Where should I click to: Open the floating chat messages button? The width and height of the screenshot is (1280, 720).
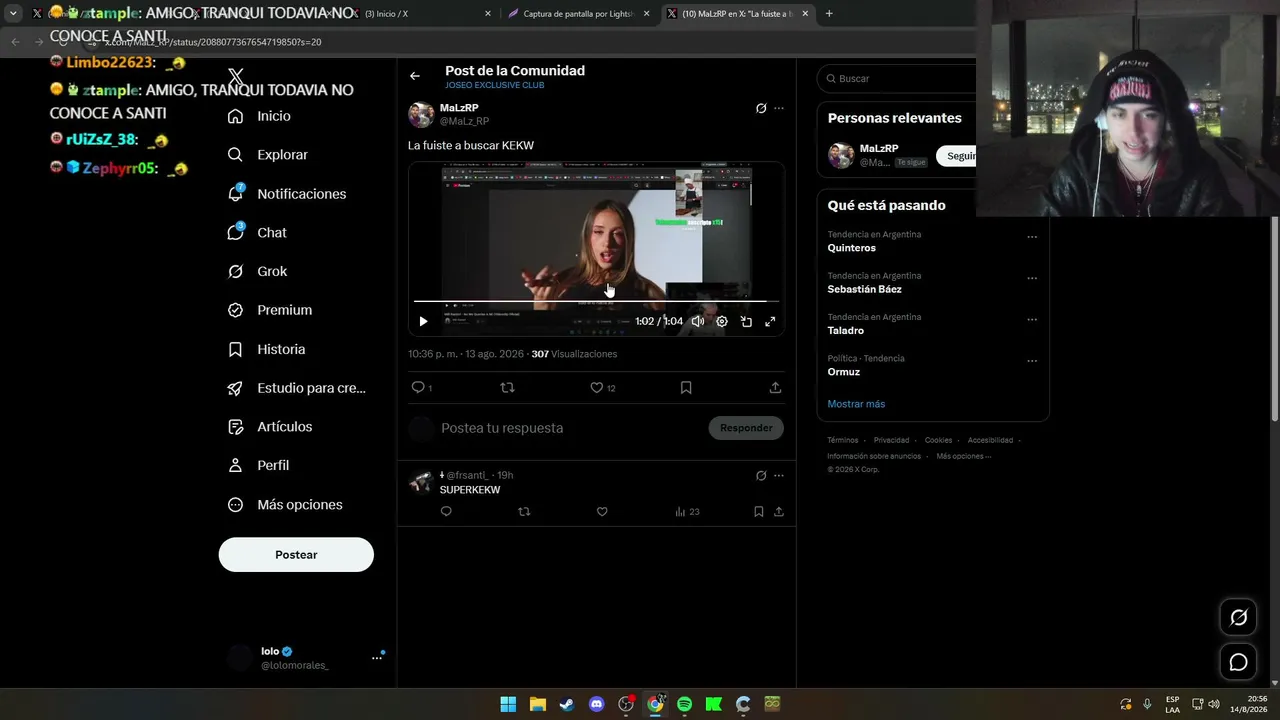coord(1238,662)
